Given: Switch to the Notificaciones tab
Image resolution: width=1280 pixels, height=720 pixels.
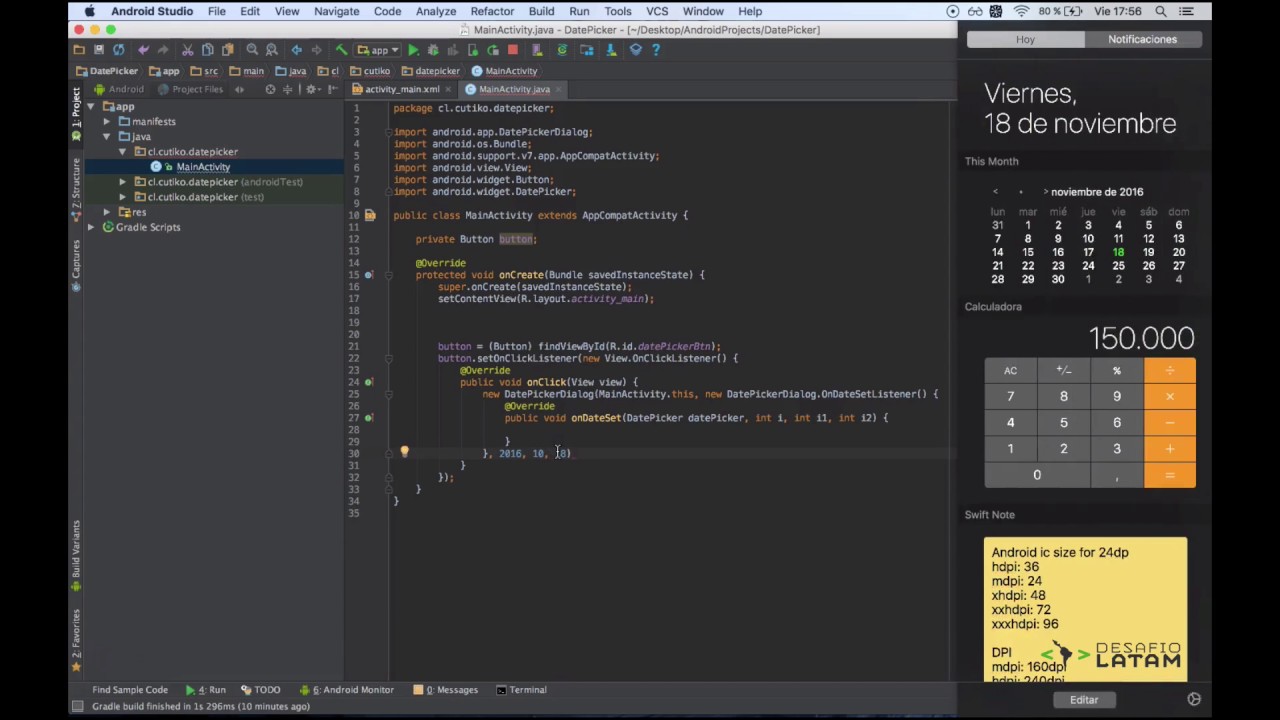Looking at the screenshot, I should tap(1142, 39).
